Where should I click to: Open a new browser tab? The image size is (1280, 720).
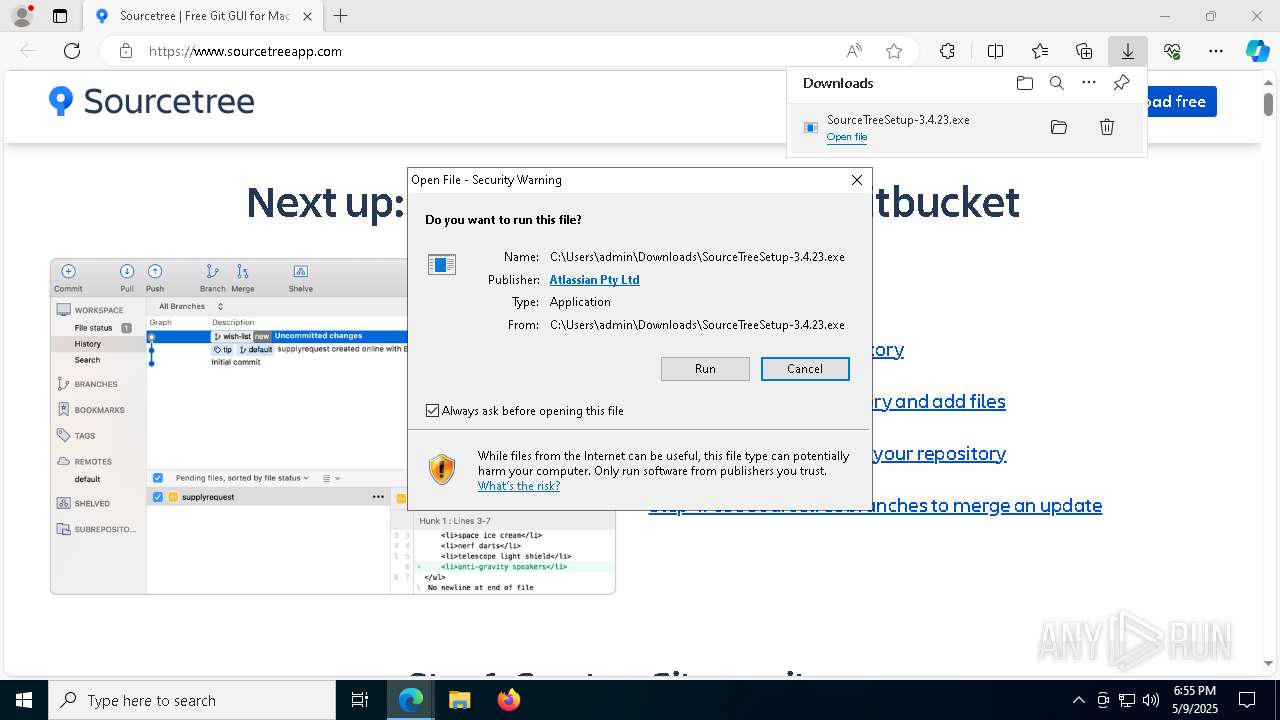click(340, 16)
